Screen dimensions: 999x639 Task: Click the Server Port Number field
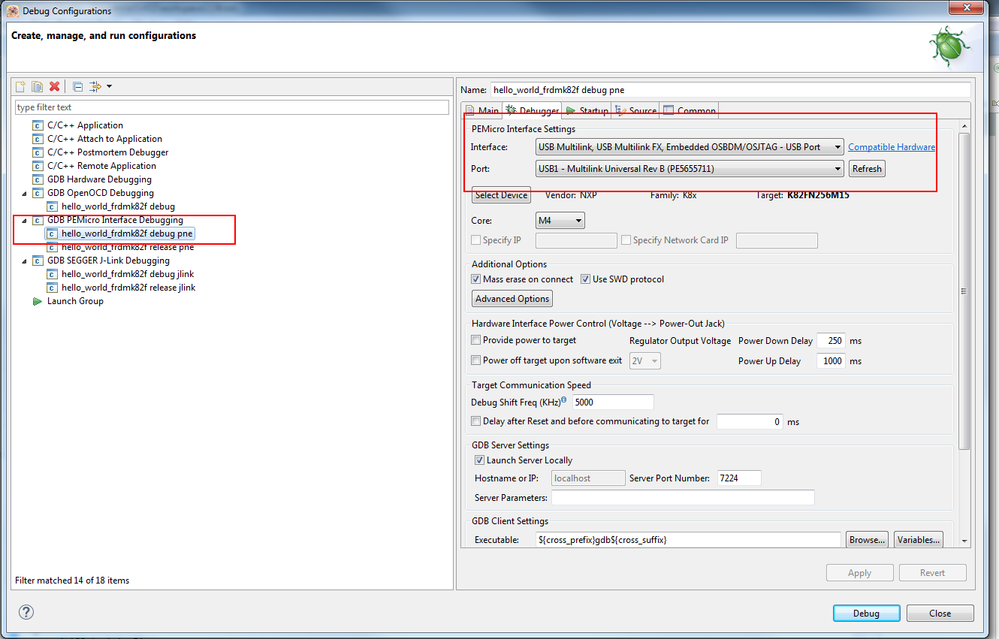pyautogui.click(x=738, y=478)
